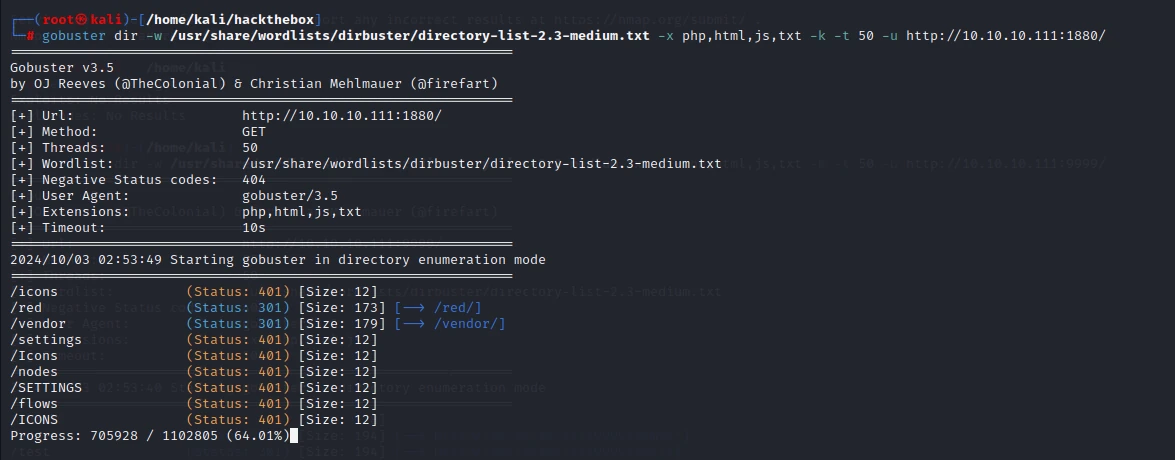Click the /vendor/ redirect link
The width and height of the screenshot is (1175, 460).
450,324
